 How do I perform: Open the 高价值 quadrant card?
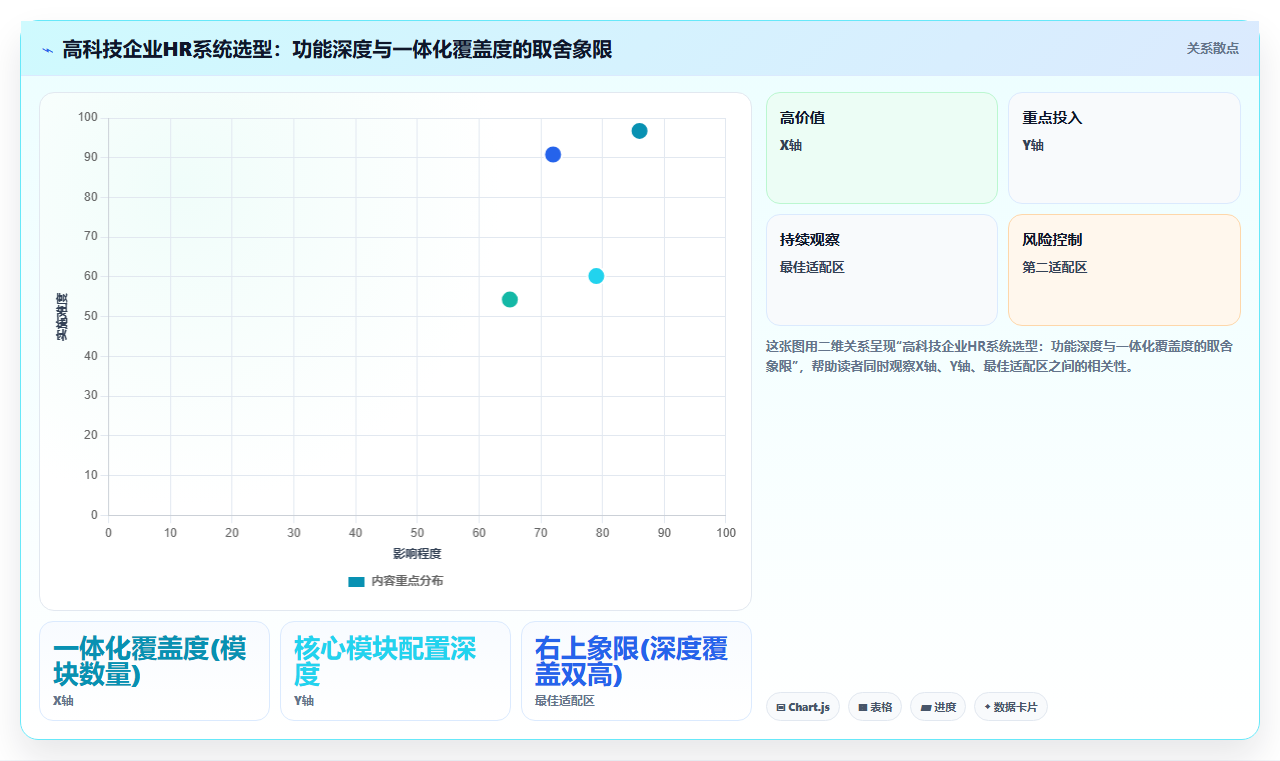click(x=882, y=148)
